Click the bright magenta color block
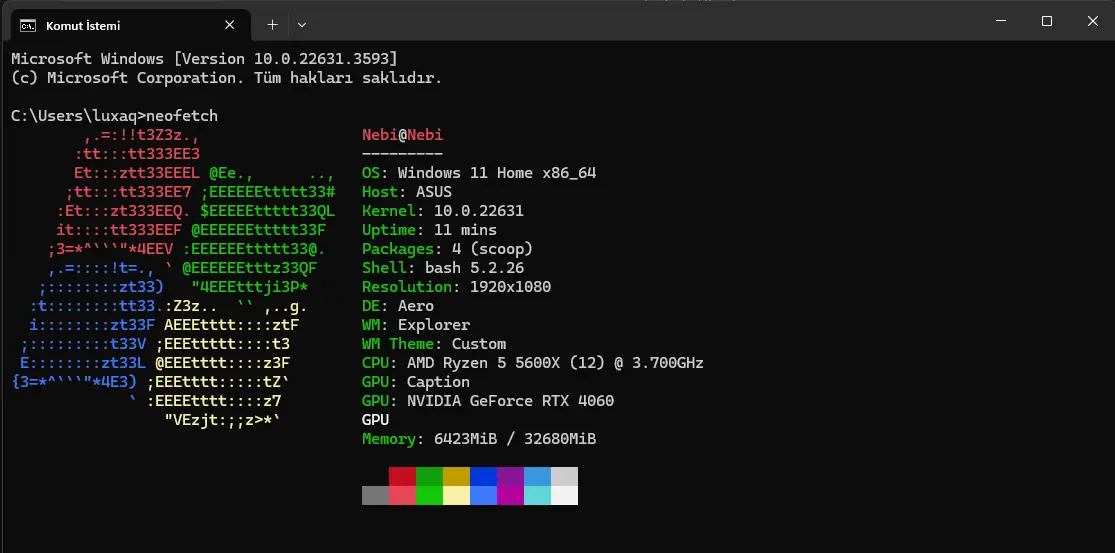 point(511,495)
